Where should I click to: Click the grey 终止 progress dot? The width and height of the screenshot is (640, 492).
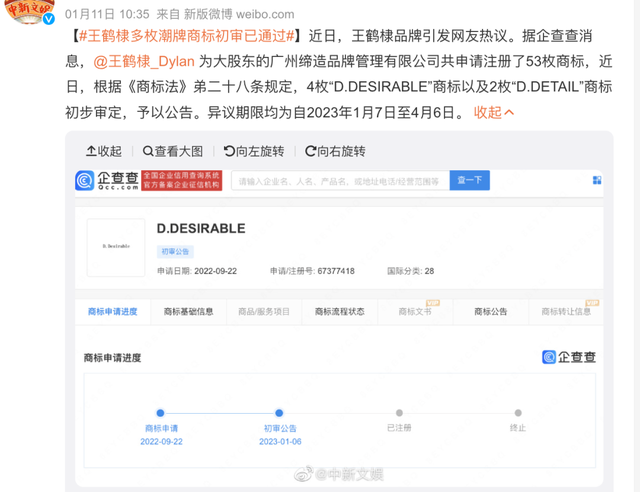[x=518, y=413]
